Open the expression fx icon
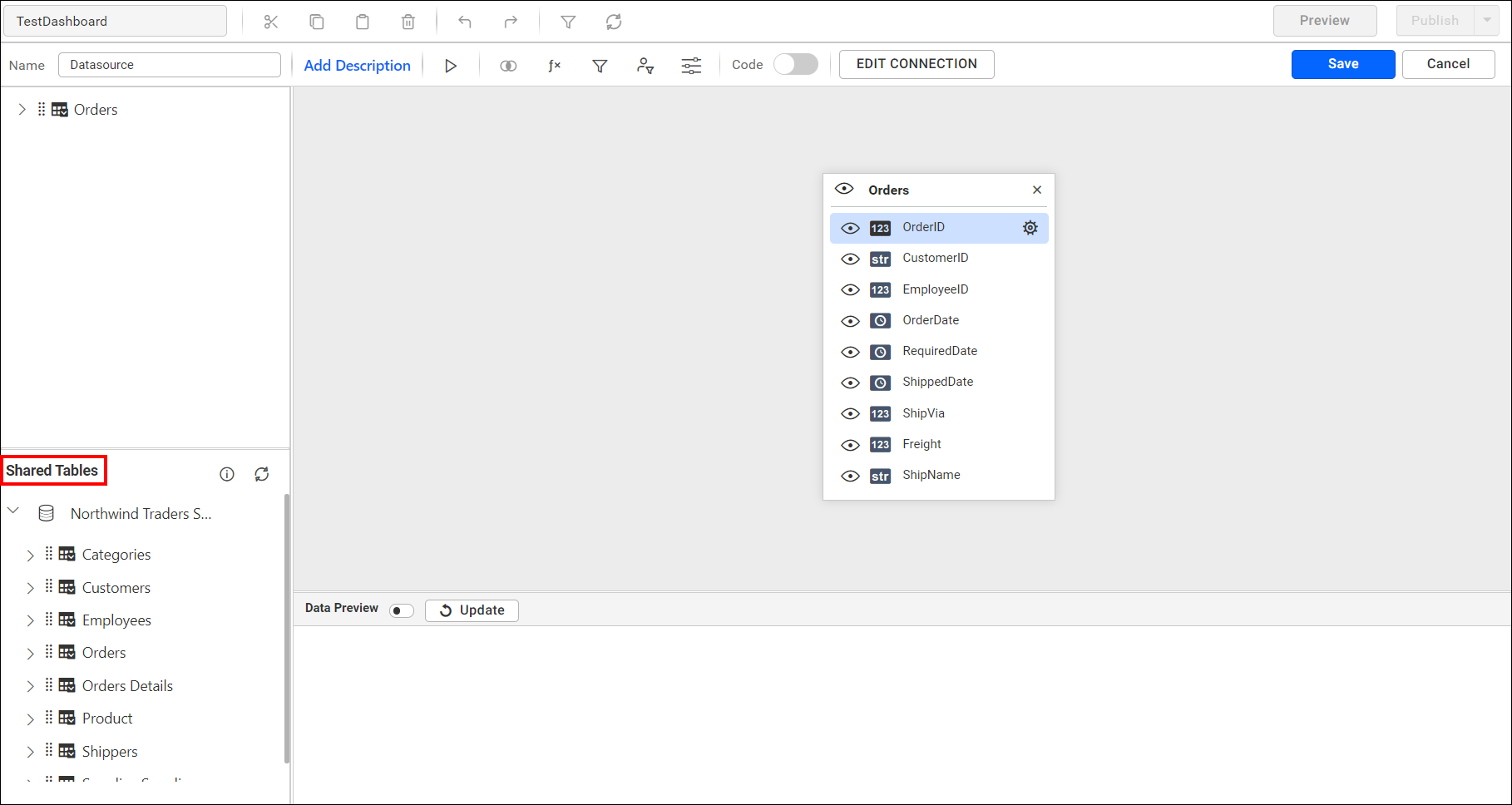1512x805 pixels. pos(554,66)
